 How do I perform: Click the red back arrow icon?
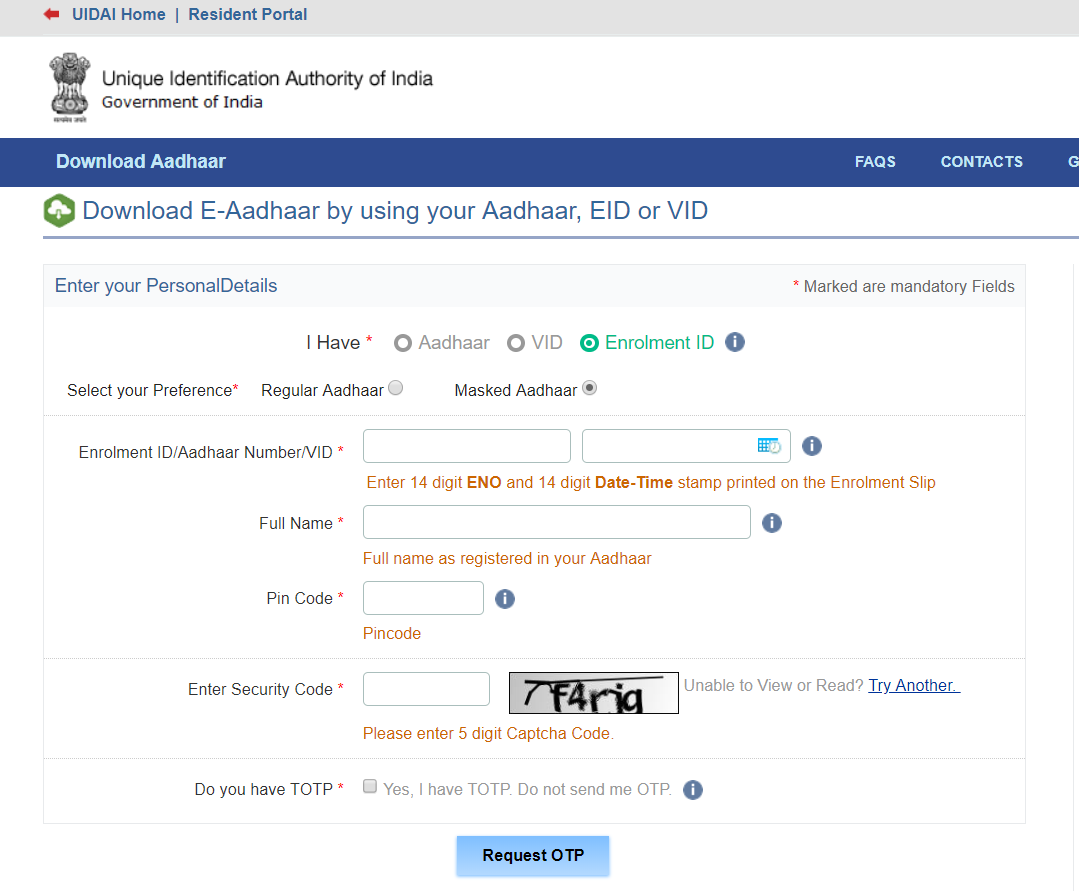click(x=51, y=14)
